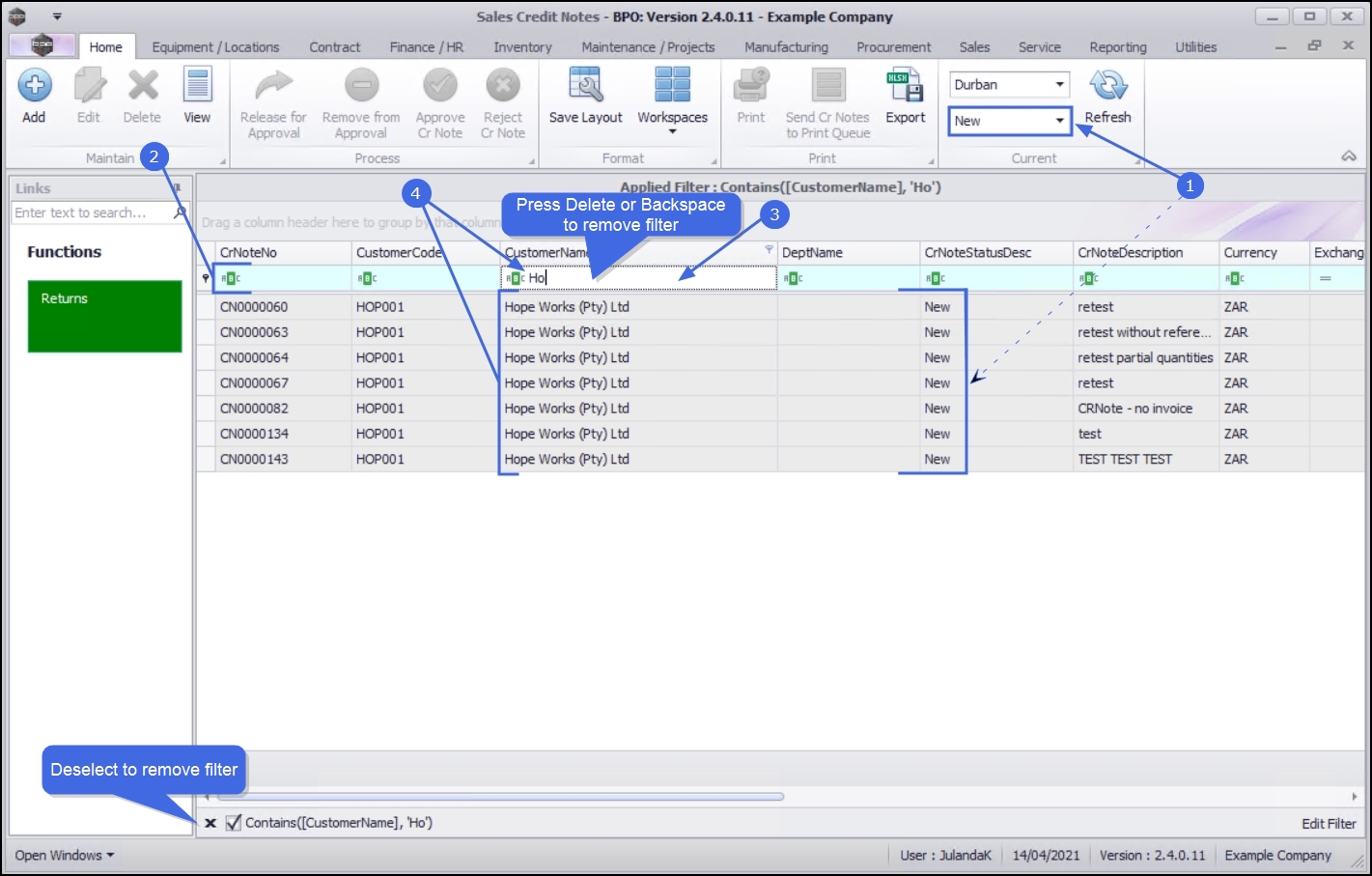Image resolution: width=1372 pixels, height=876 pixels.
Task: Open the Sales tab
Action: pos(974,47)
